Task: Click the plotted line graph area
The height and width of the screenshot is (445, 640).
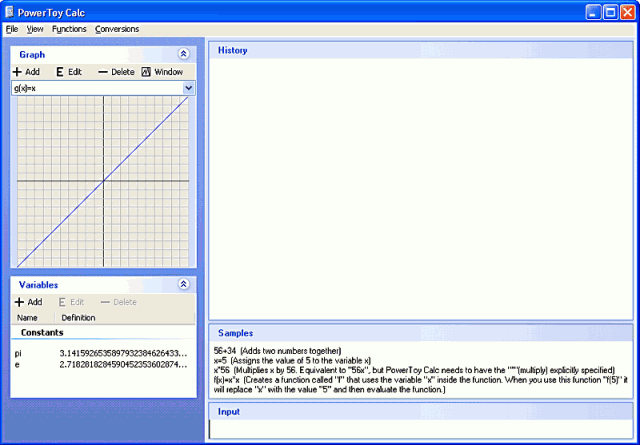Action: click(x=104, y=181)
